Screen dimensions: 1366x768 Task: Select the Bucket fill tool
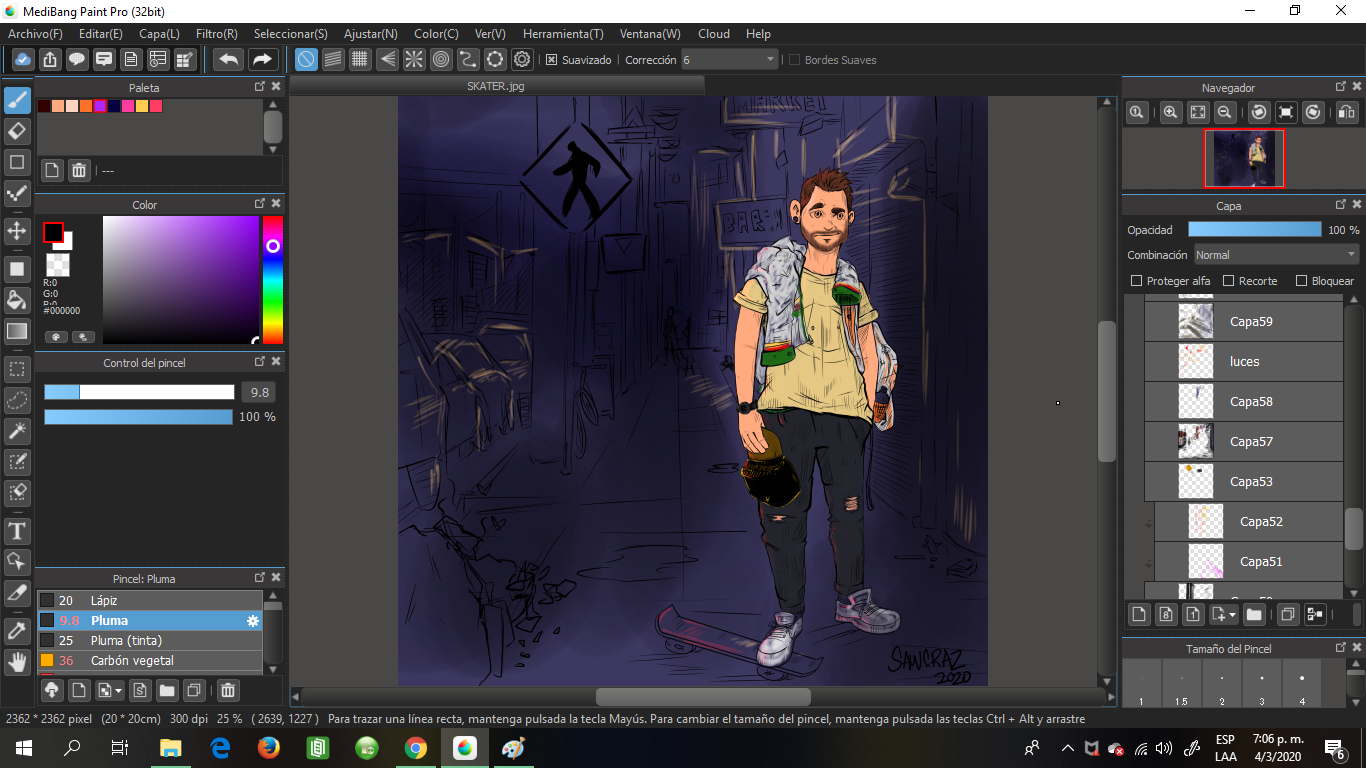click(x=17, y=300)
